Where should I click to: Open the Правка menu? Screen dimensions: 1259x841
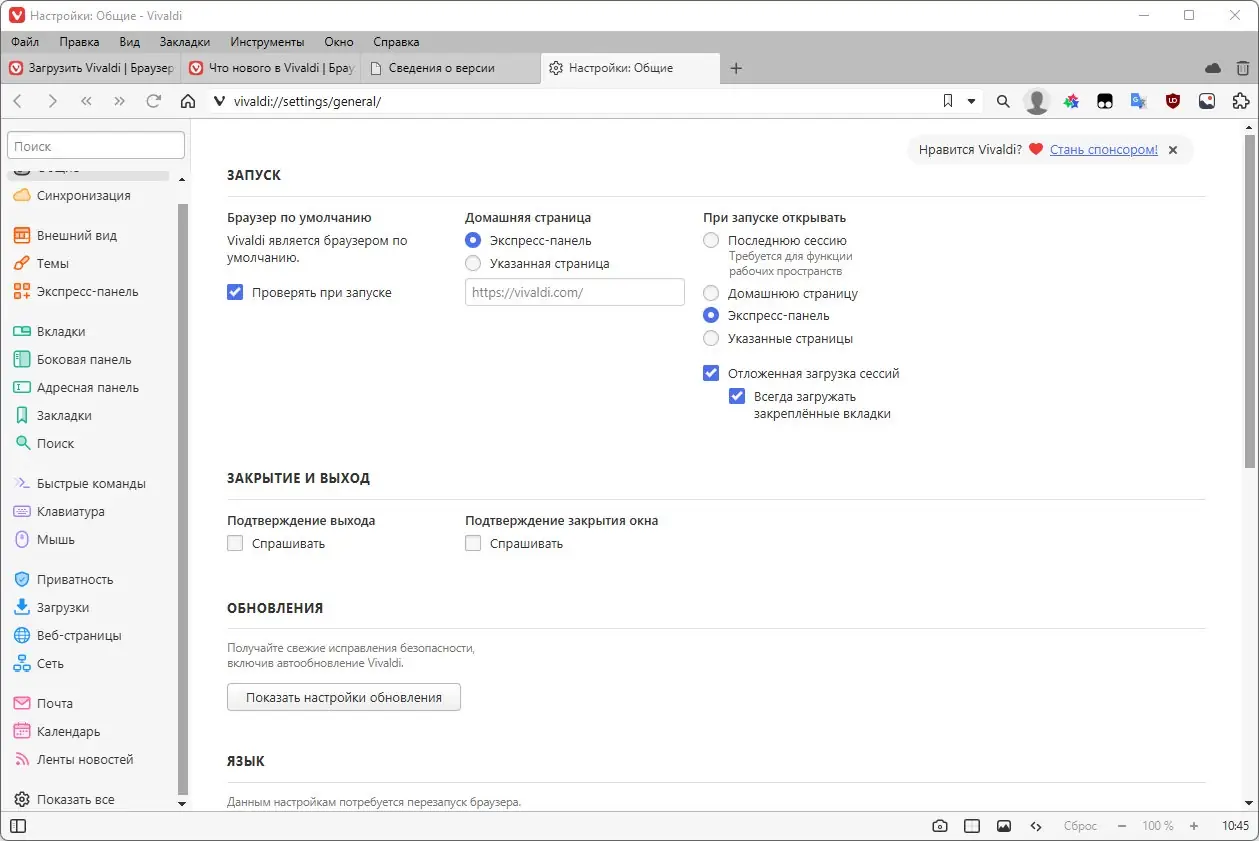79,42
